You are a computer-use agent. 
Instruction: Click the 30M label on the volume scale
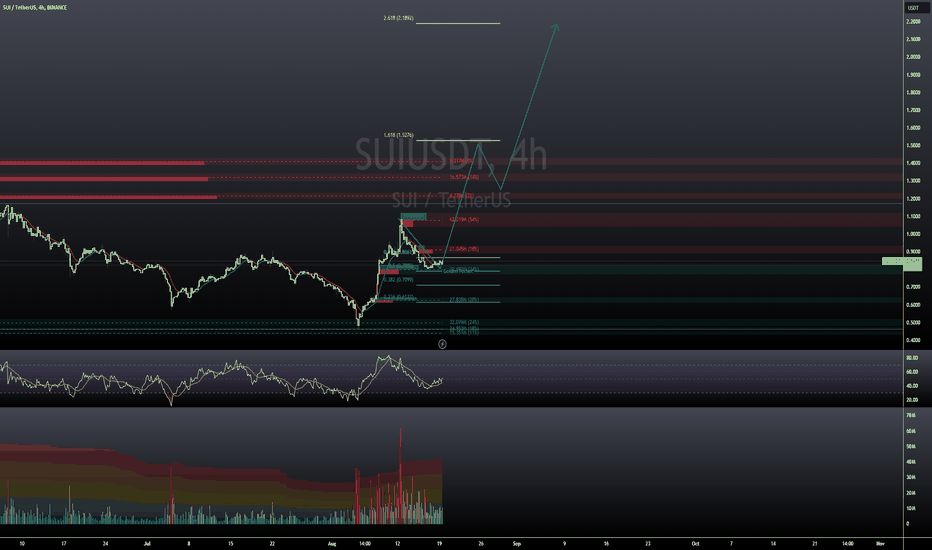coord(911,477)
